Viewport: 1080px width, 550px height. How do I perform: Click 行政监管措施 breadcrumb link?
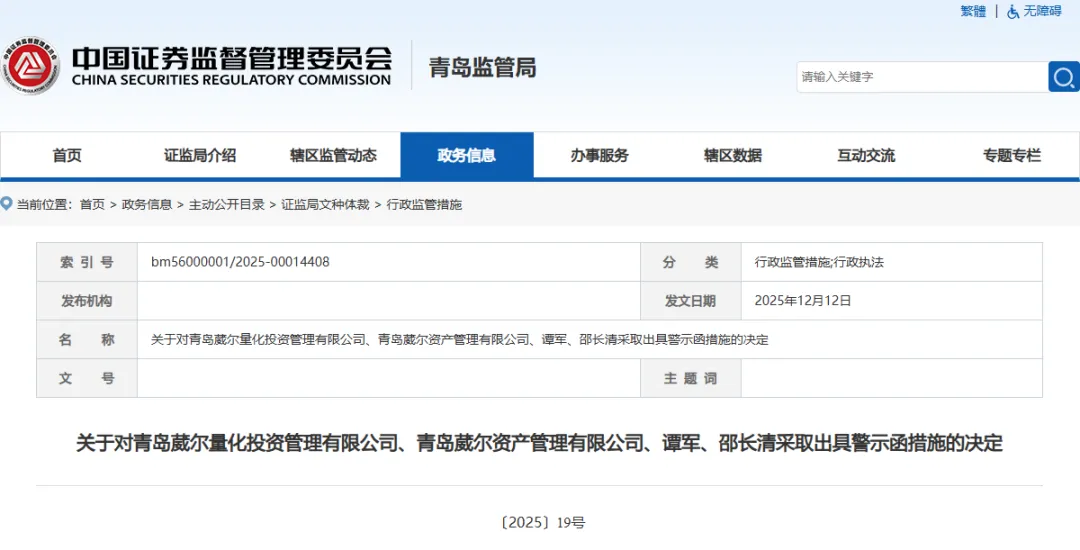tap(424, 204)
